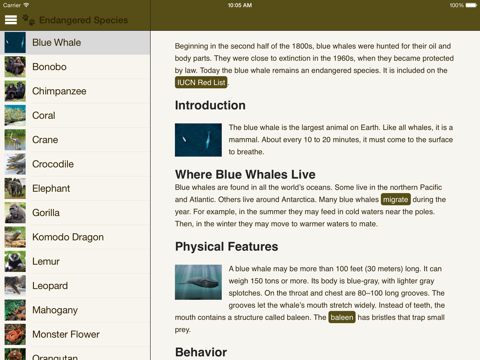Click the Leopard list thumbnail
Image resolution: width=480 pixels, height=360 pixels.
coord(15,286)
